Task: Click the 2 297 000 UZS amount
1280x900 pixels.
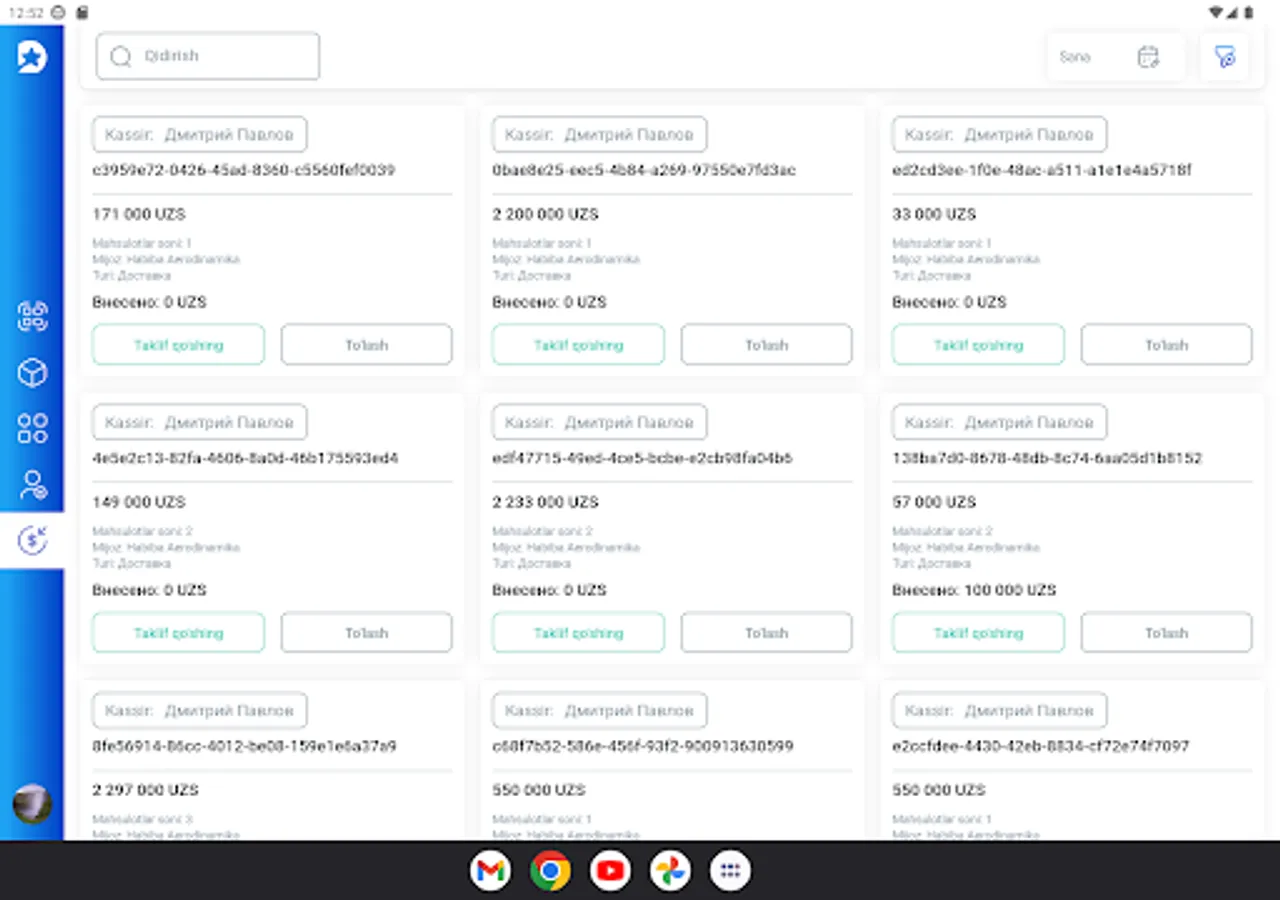Action: tap(146, 790)
